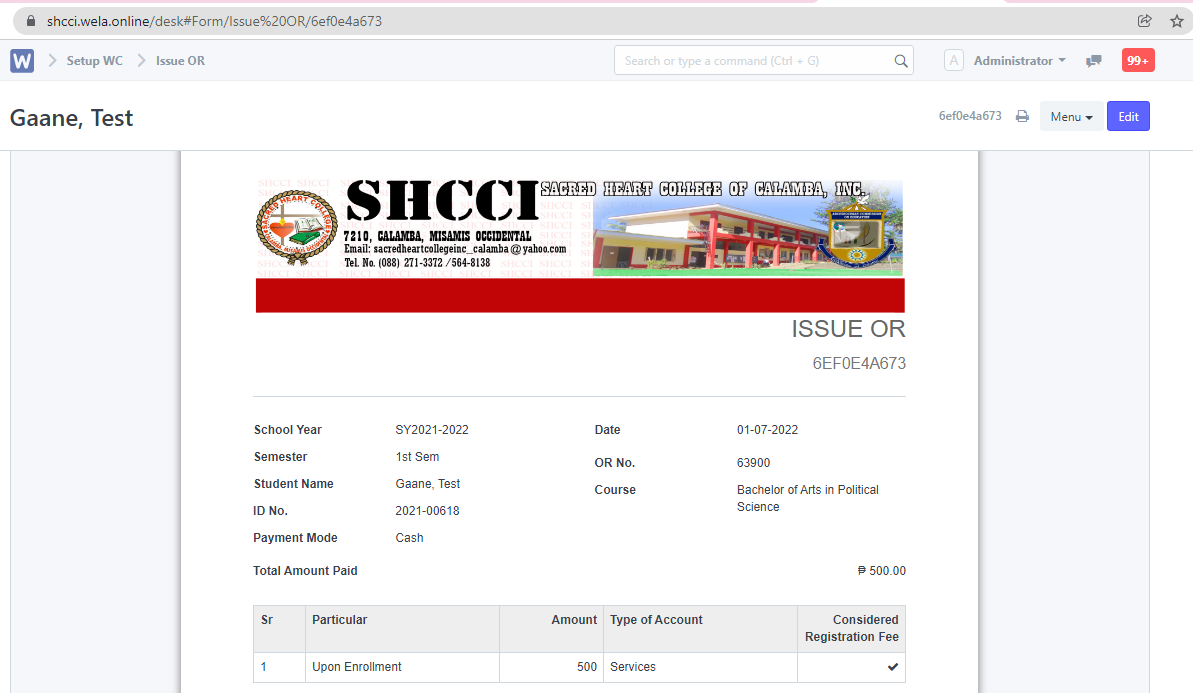Screen dimensions: 1193x693
Task: Expand the Administrator user dropdown
Action: coord(1019,61)
